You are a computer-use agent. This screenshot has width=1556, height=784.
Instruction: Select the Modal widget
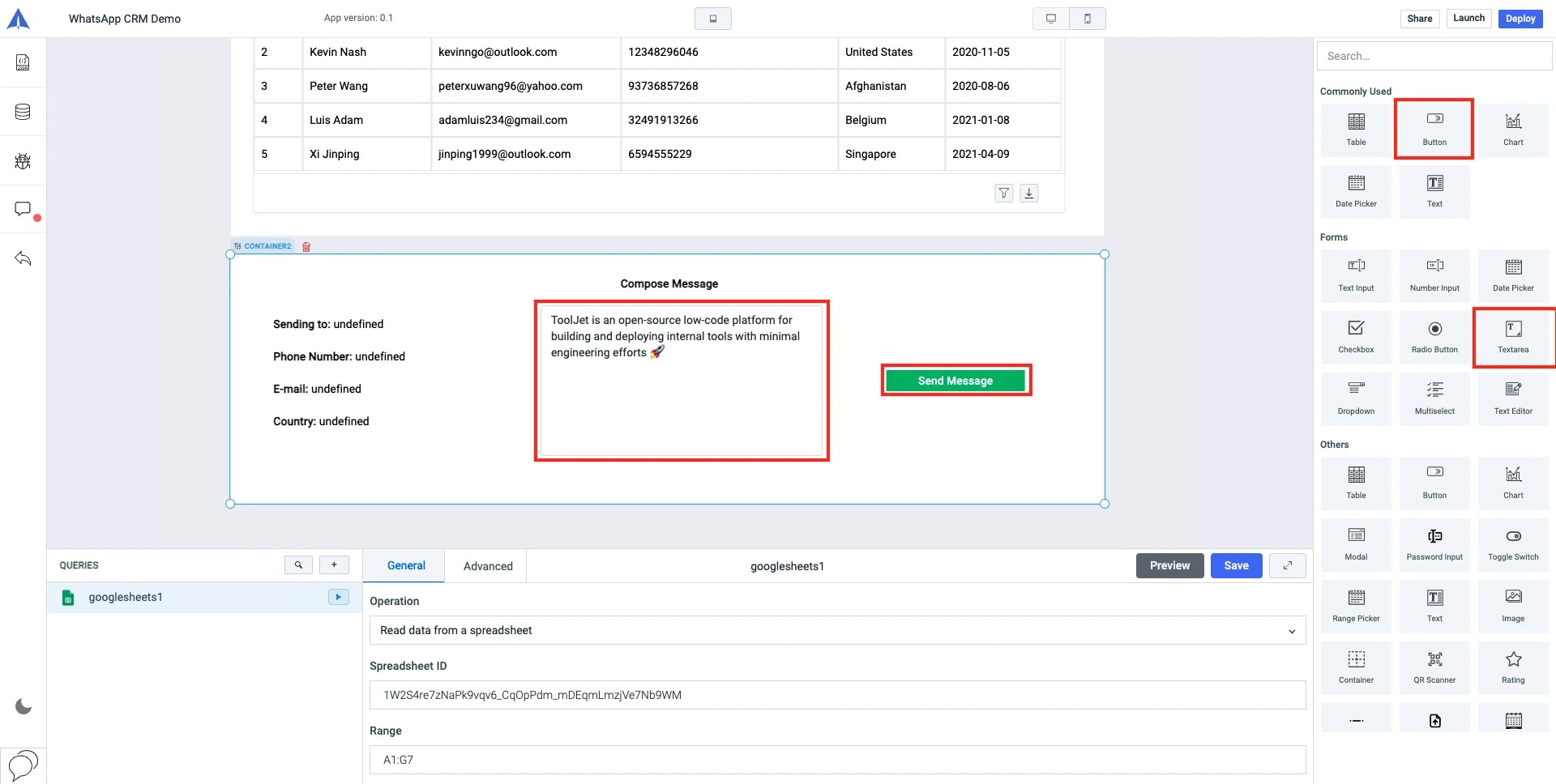1355,543
